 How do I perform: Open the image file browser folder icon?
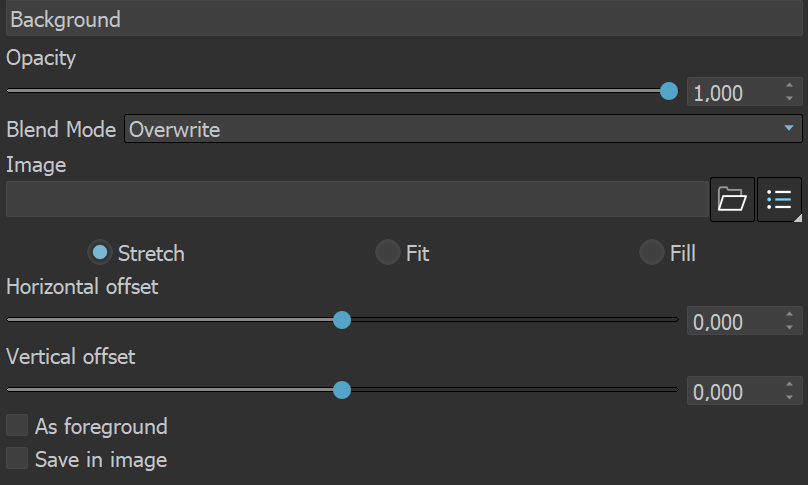[x=732, y=199]
